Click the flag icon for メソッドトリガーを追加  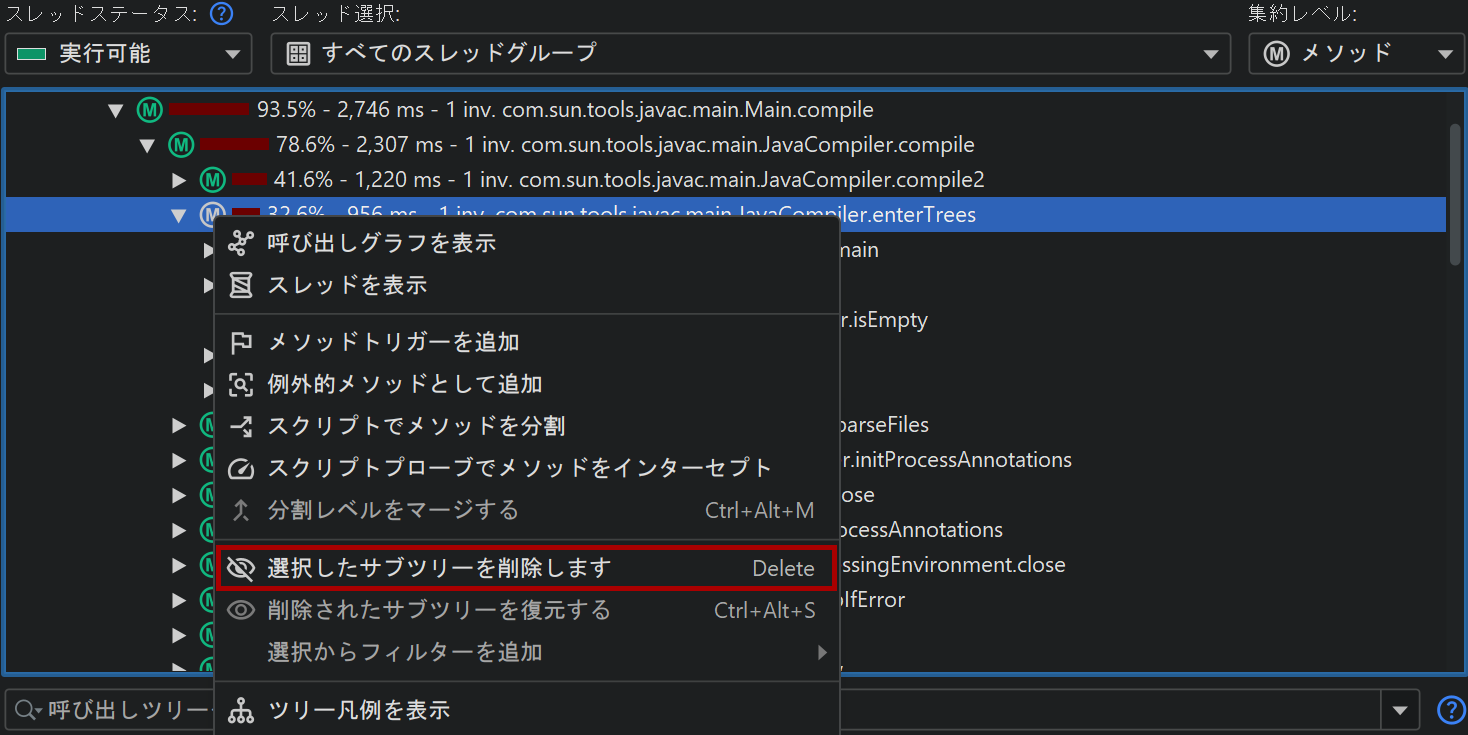pos(241,343)
